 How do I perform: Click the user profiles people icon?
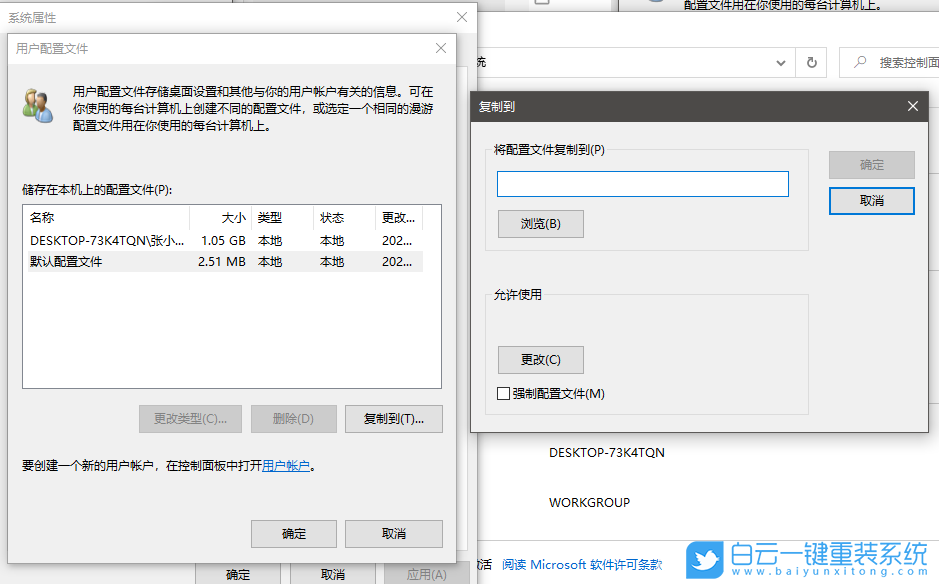click(37, 103)
